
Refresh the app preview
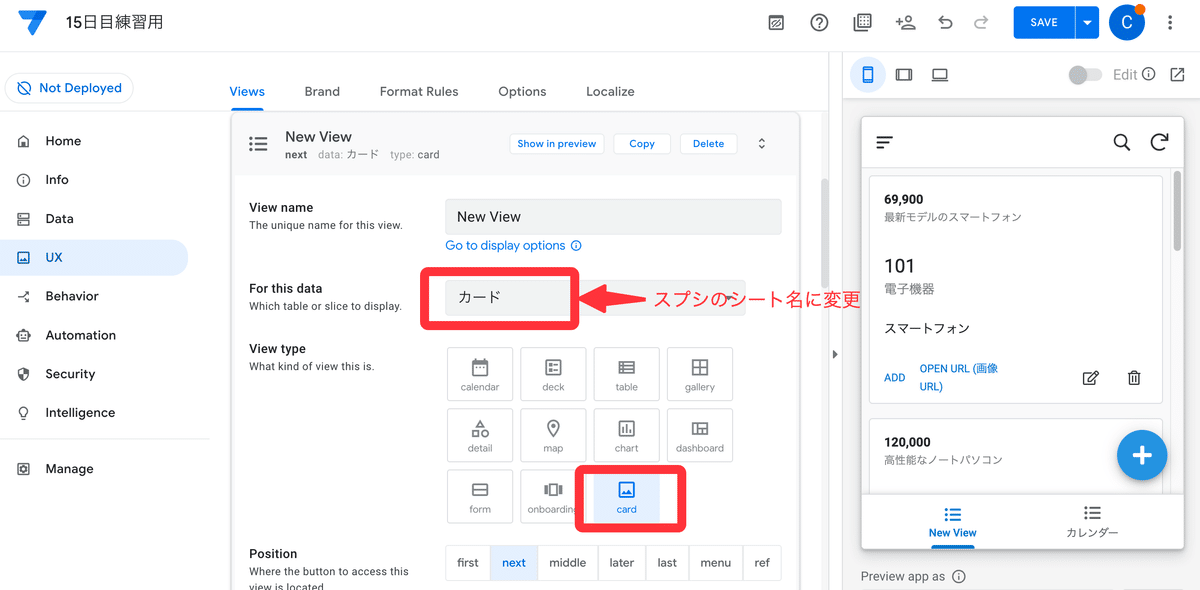click(1160, 142)
